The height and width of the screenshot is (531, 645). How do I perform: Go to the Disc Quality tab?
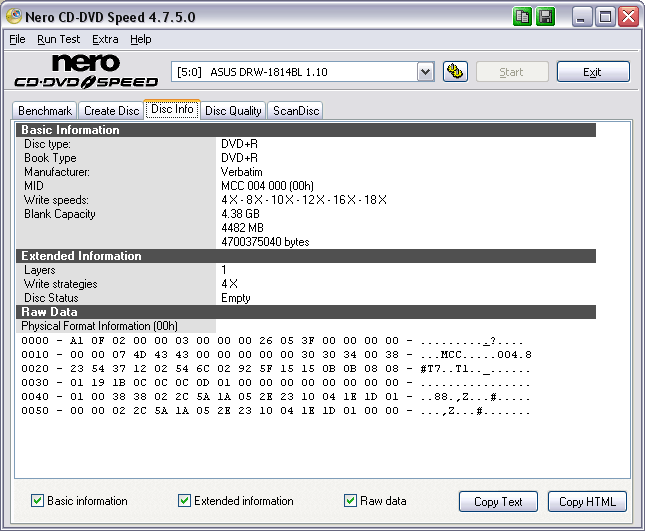point(233,111)
